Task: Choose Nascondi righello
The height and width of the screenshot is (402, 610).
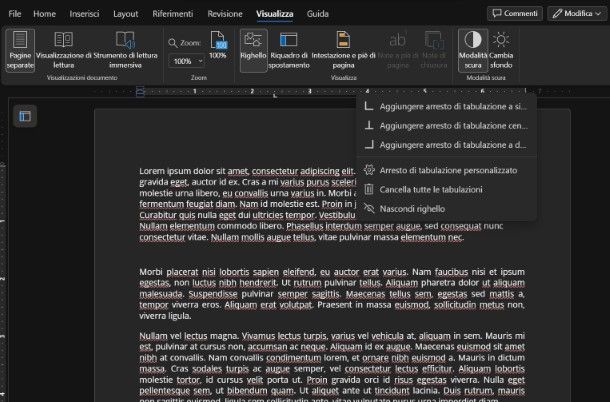Action: (x=446, y=209)
